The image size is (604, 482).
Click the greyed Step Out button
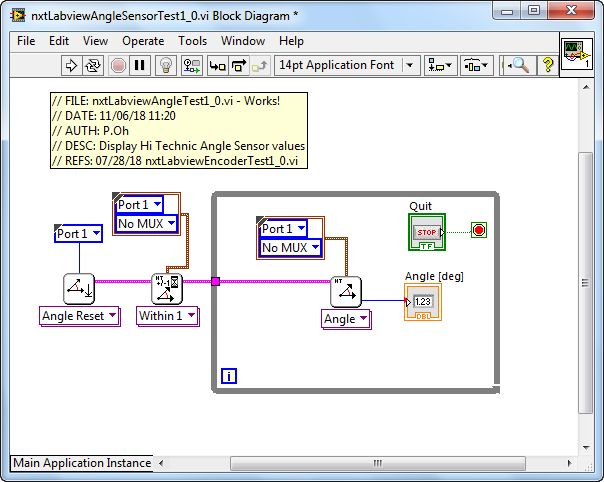(x=260, y=65)
